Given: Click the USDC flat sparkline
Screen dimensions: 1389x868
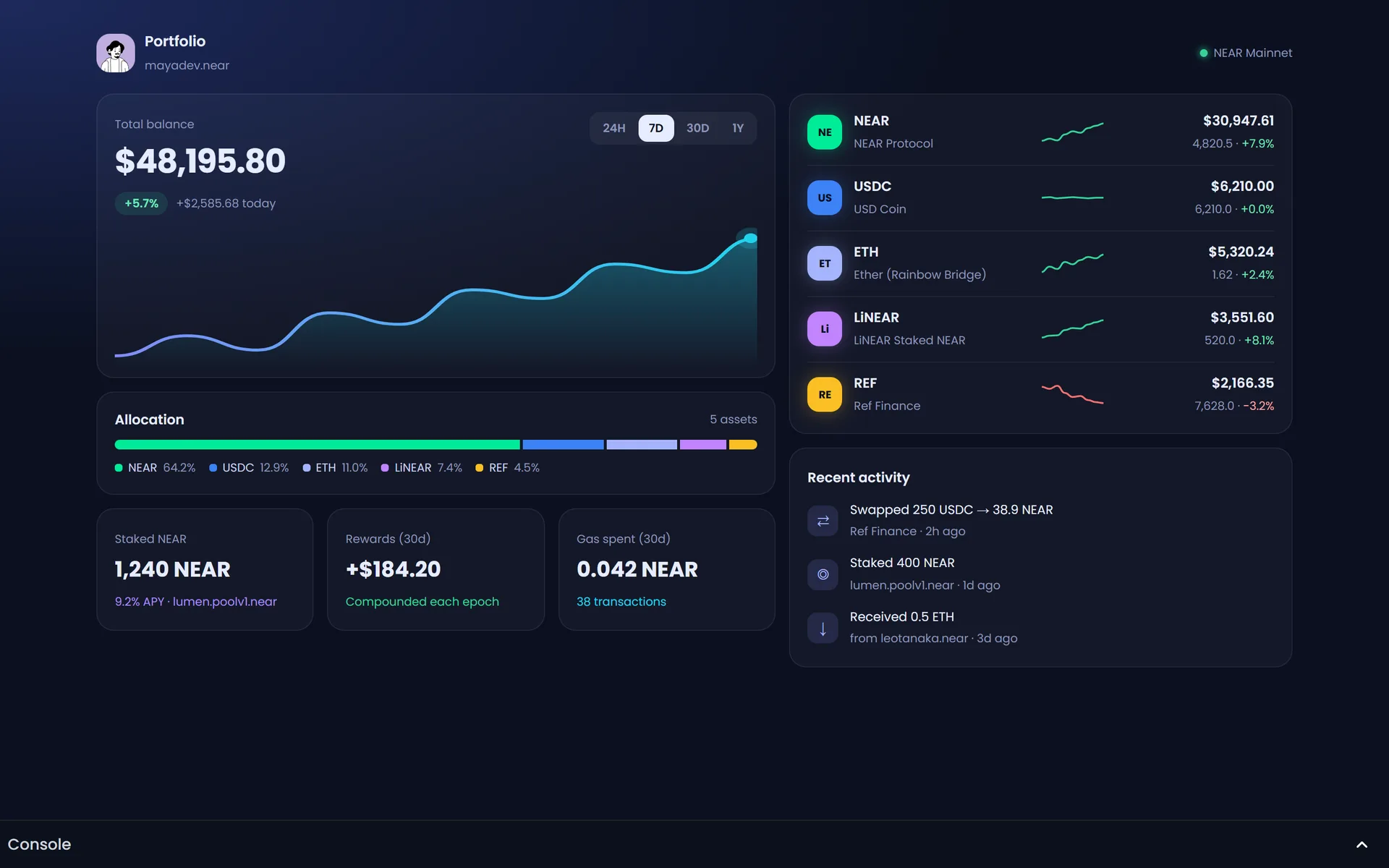Looking at the screenshot, I should tap(1072, 197).
